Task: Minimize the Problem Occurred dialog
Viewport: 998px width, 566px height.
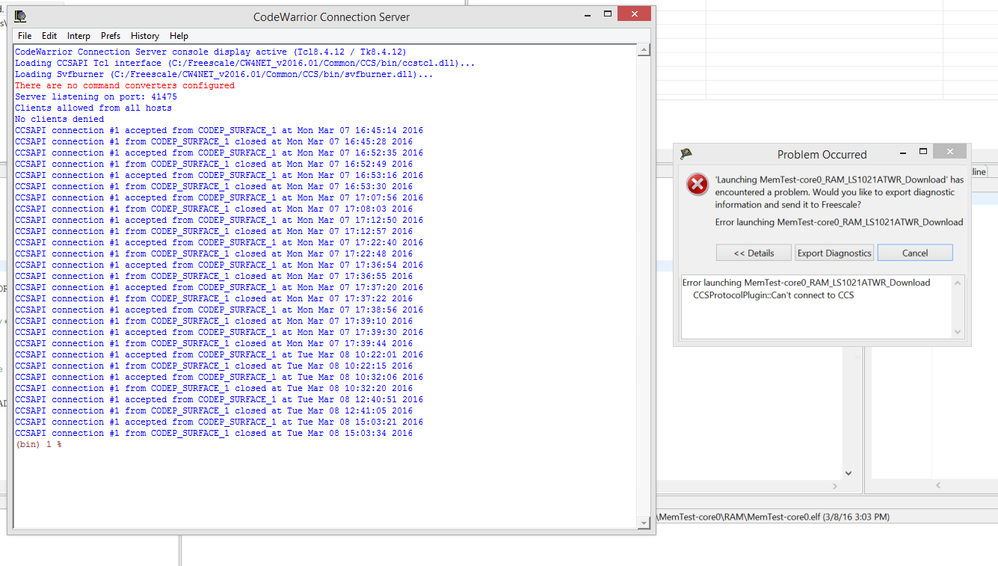Action: point(903,152)
